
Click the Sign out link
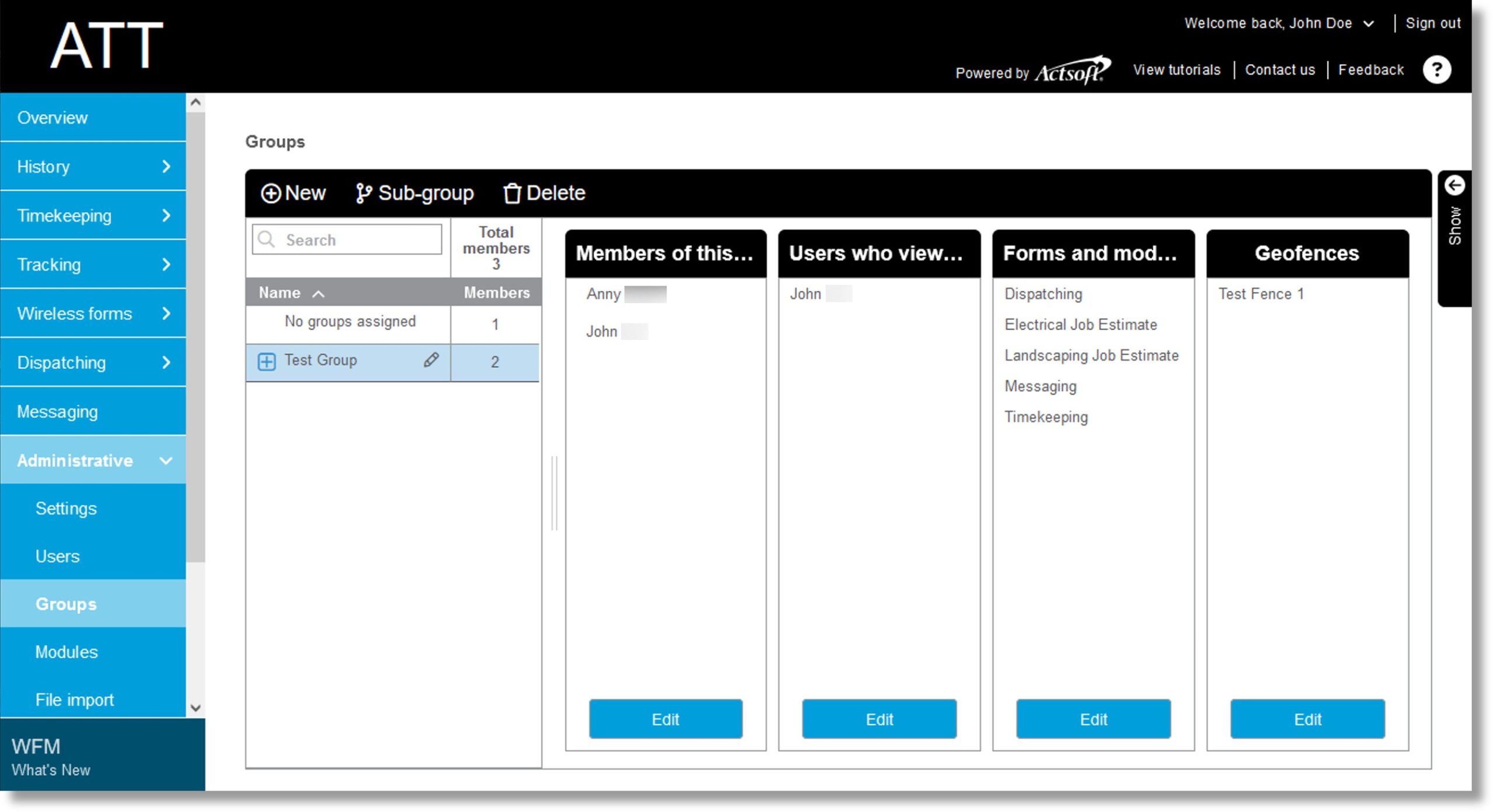coord(1433,23)
